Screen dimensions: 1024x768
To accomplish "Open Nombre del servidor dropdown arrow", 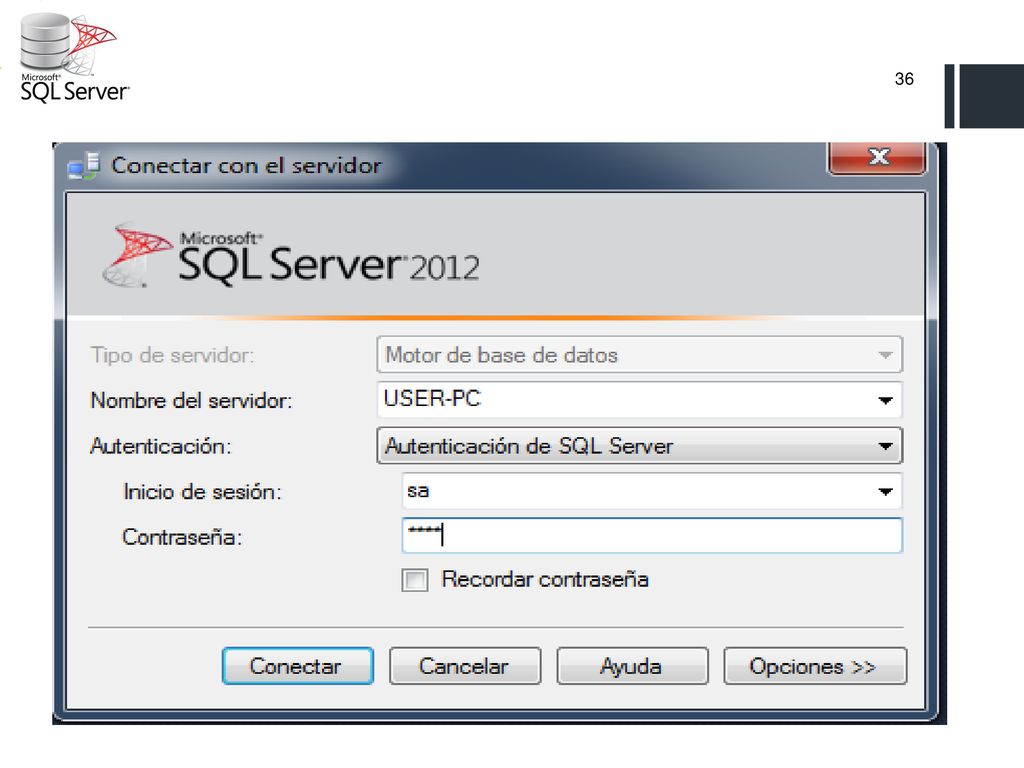I will (x=885, y=400).
